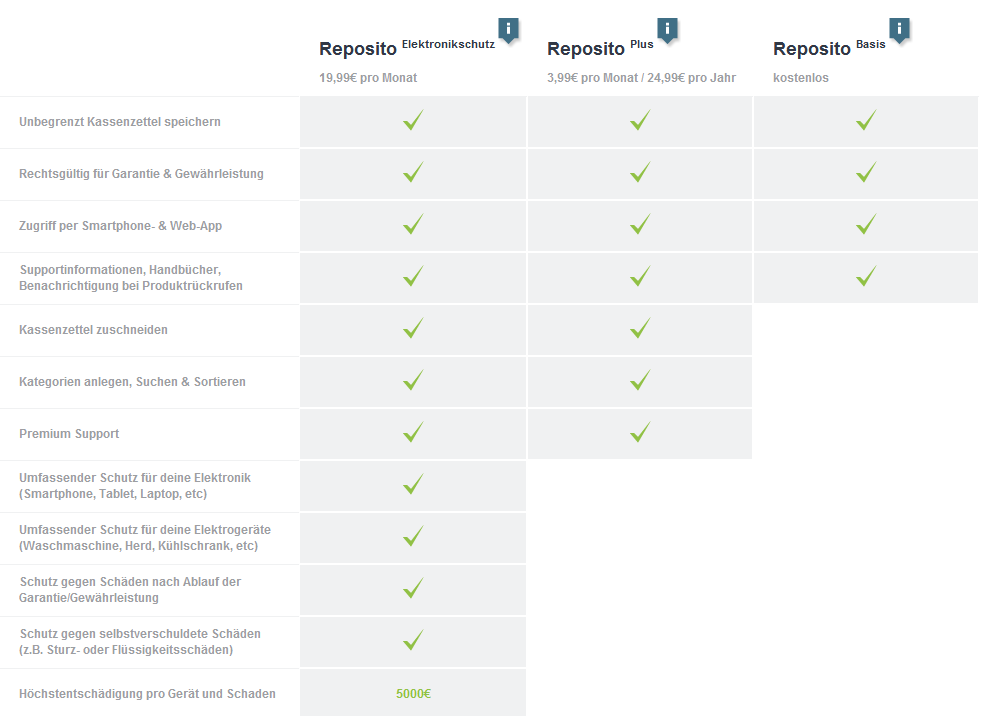994x716 pixels.
Task: Select the Reposito Plus plan title
Action: click(600, 48)
